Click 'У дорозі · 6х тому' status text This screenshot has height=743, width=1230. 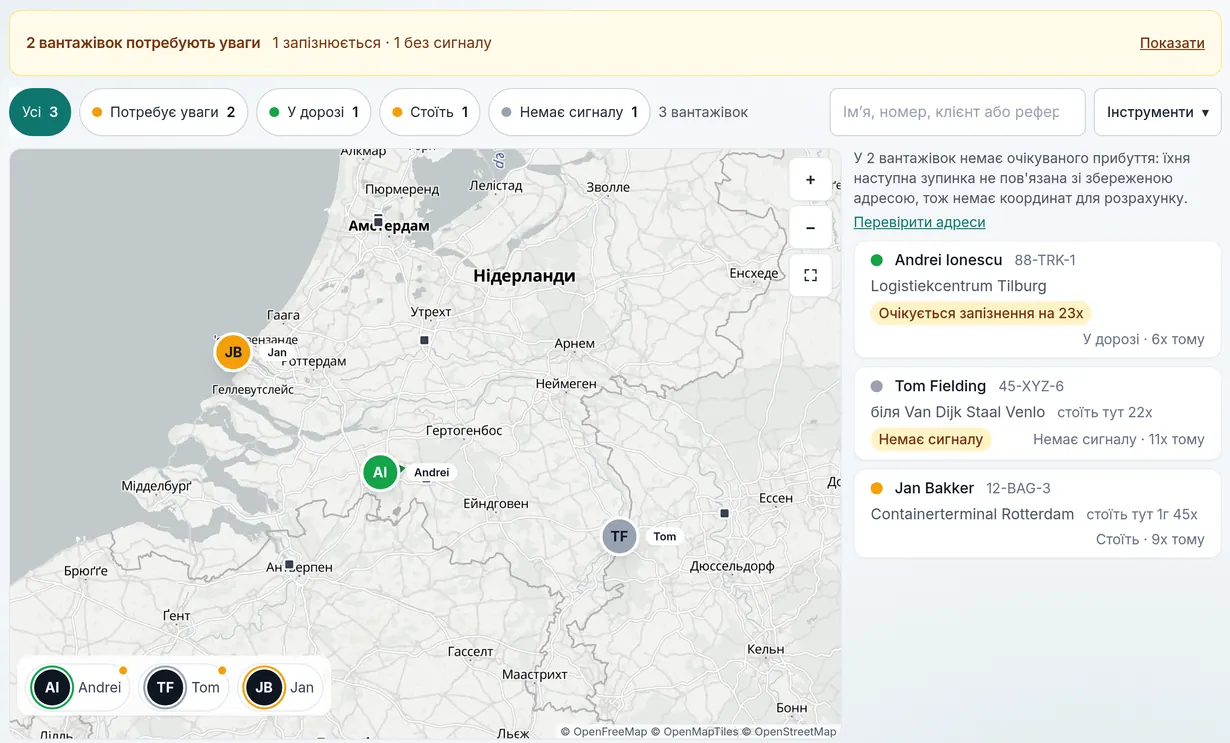(x=1143, y=339)
